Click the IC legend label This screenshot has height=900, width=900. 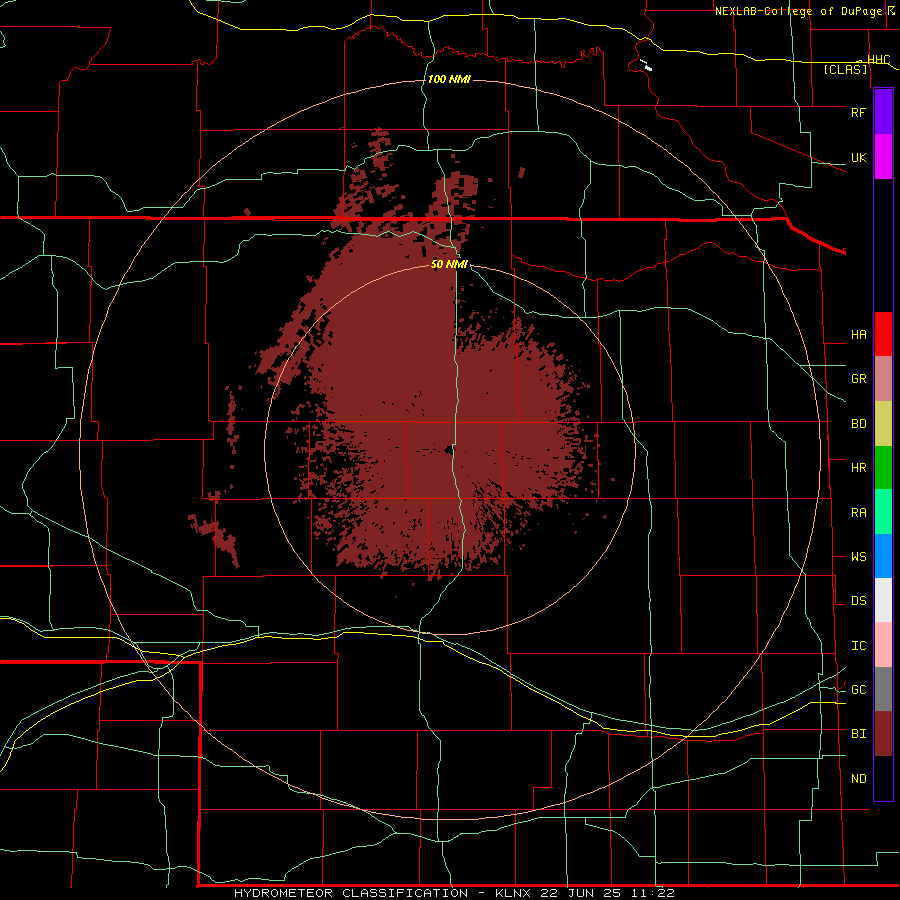pyautogui.click(x=858, y=646)
